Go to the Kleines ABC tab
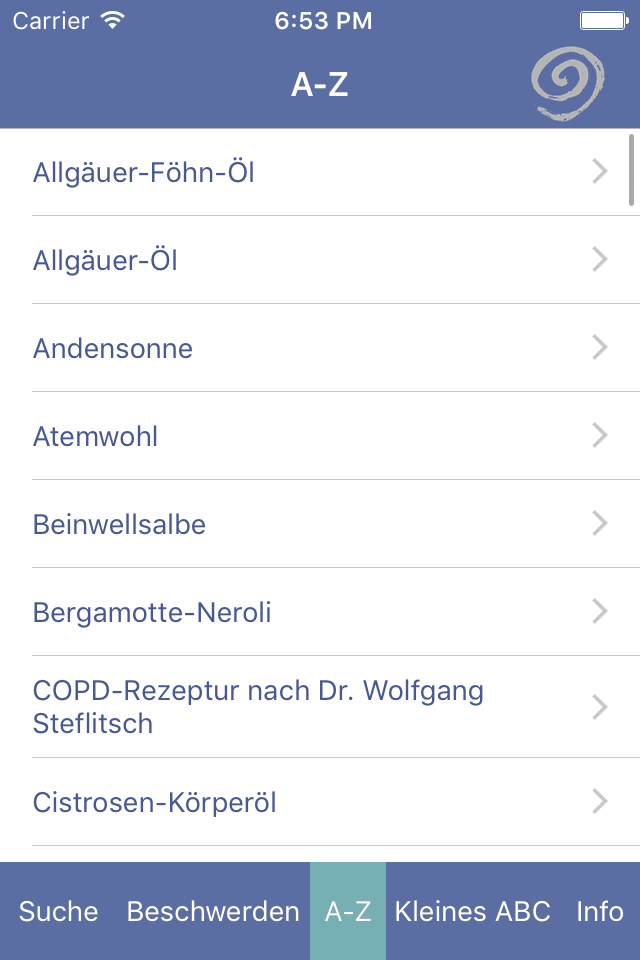The height and width of the screenshot is (960, 640). [x=473, y=912]
